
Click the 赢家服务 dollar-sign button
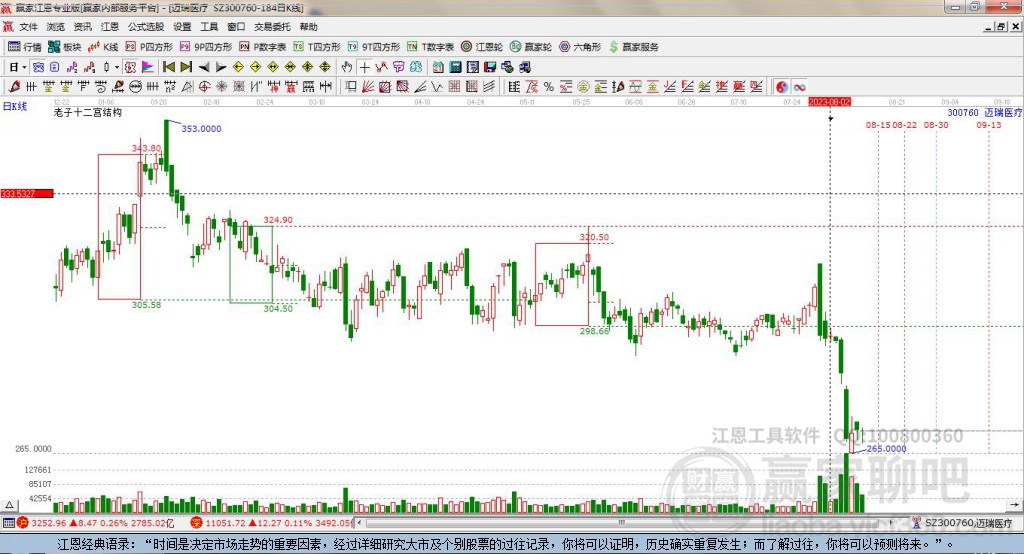tap(633, 47)
